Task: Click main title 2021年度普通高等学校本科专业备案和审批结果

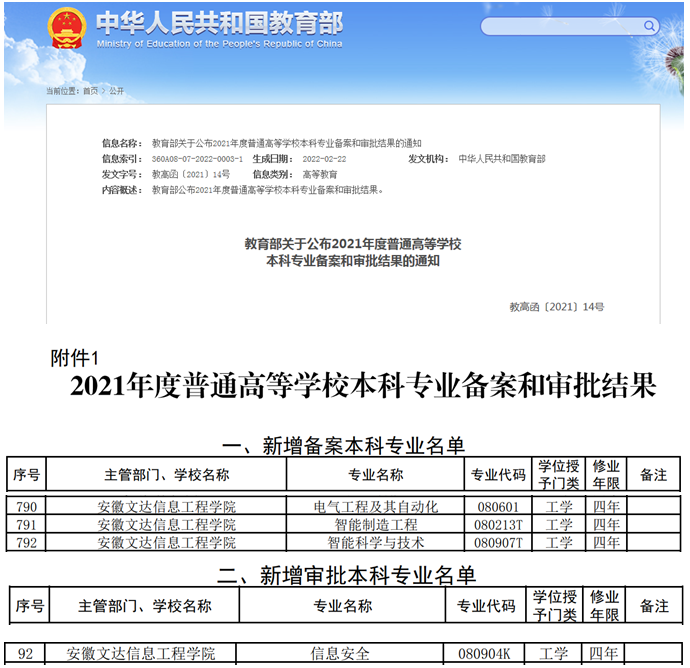Action: click(363, 386)
